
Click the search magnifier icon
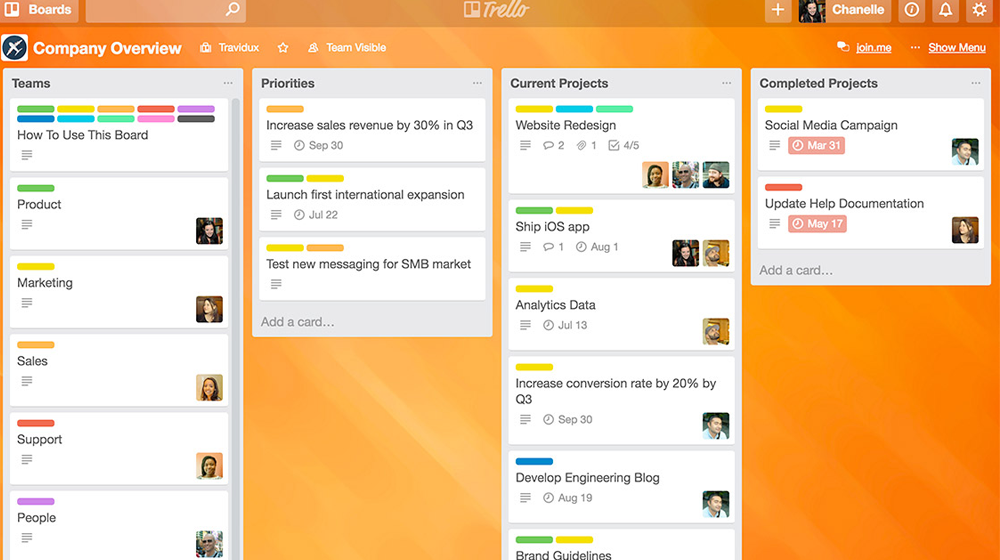point(233,10)
